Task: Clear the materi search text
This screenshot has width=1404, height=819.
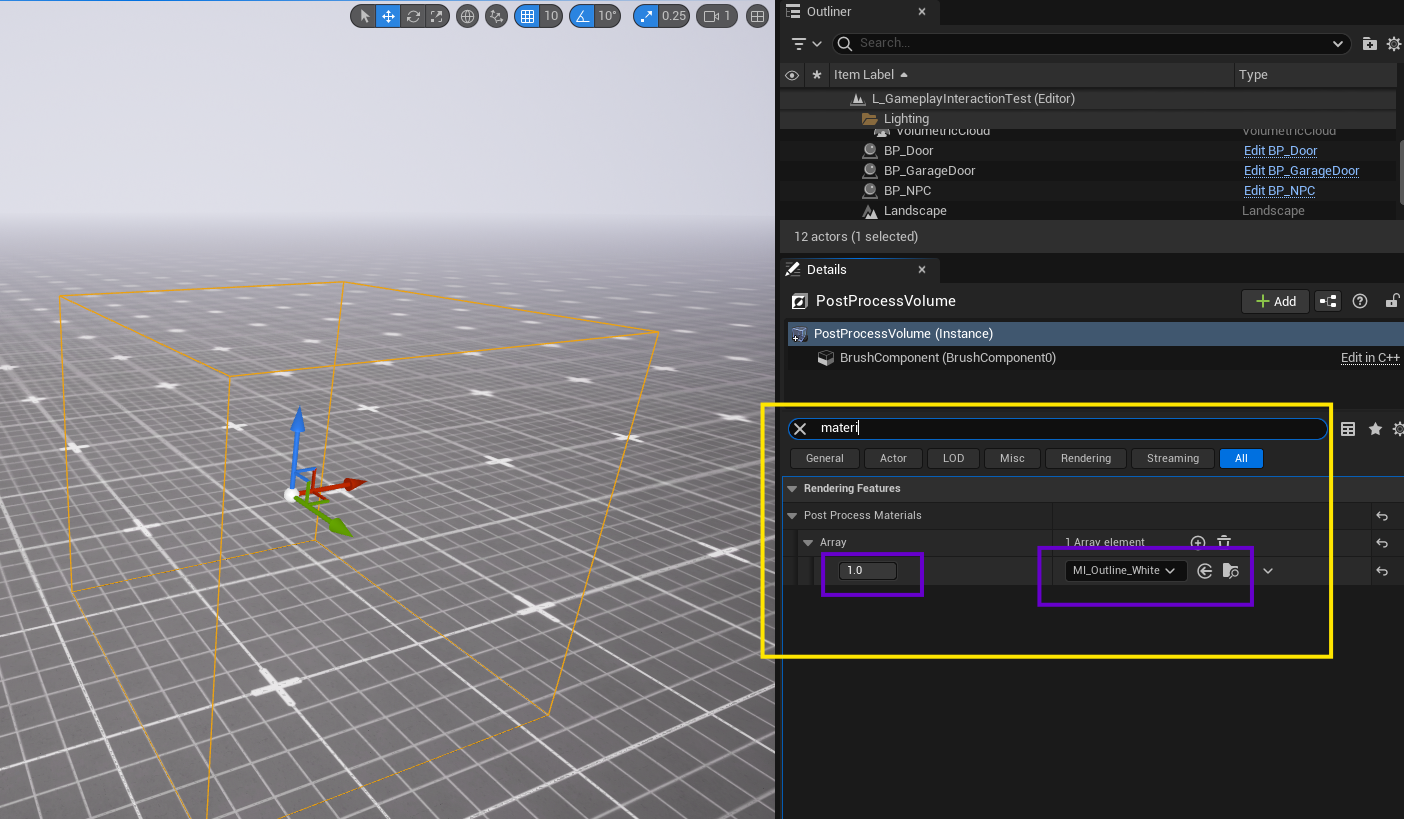Action: click(x=800, y=429)
